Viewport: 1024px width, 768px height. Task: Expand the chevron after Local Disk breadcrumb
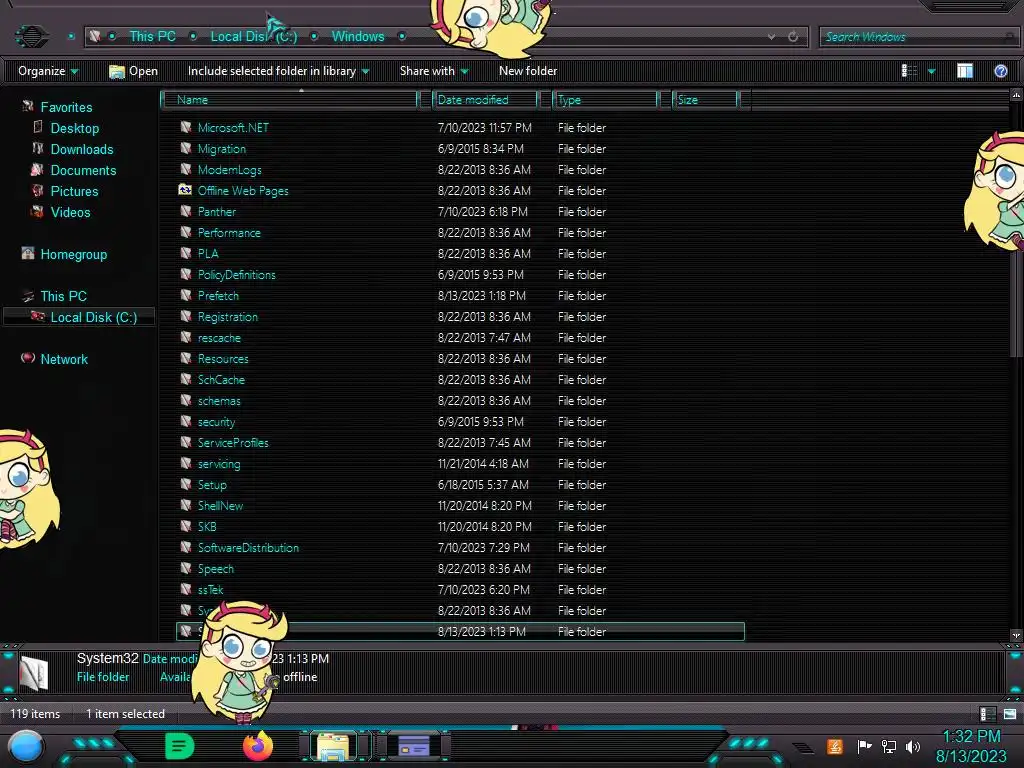pos(314,37)
